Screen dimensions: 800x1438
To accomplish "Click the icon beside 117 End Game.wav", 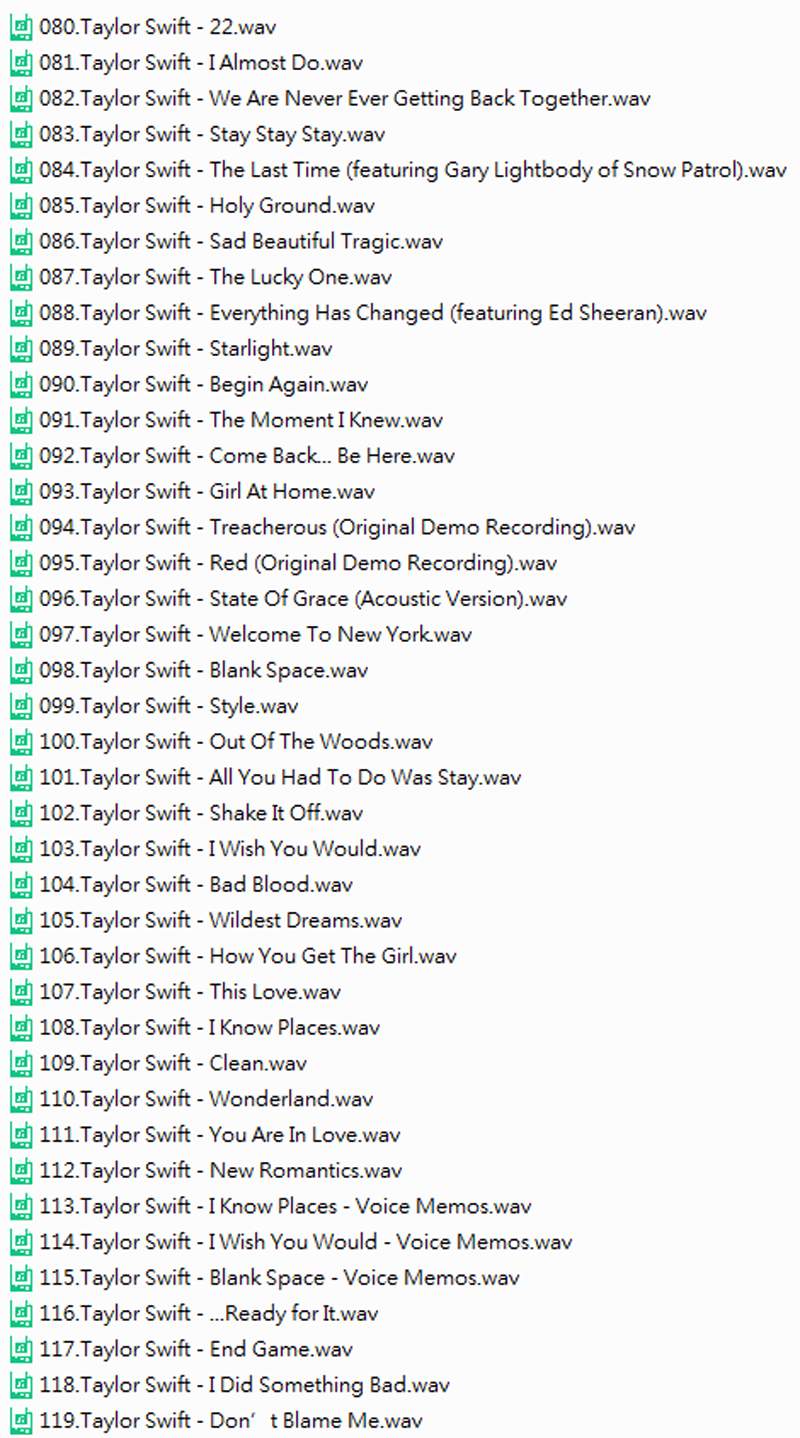I will [20, 1350].
